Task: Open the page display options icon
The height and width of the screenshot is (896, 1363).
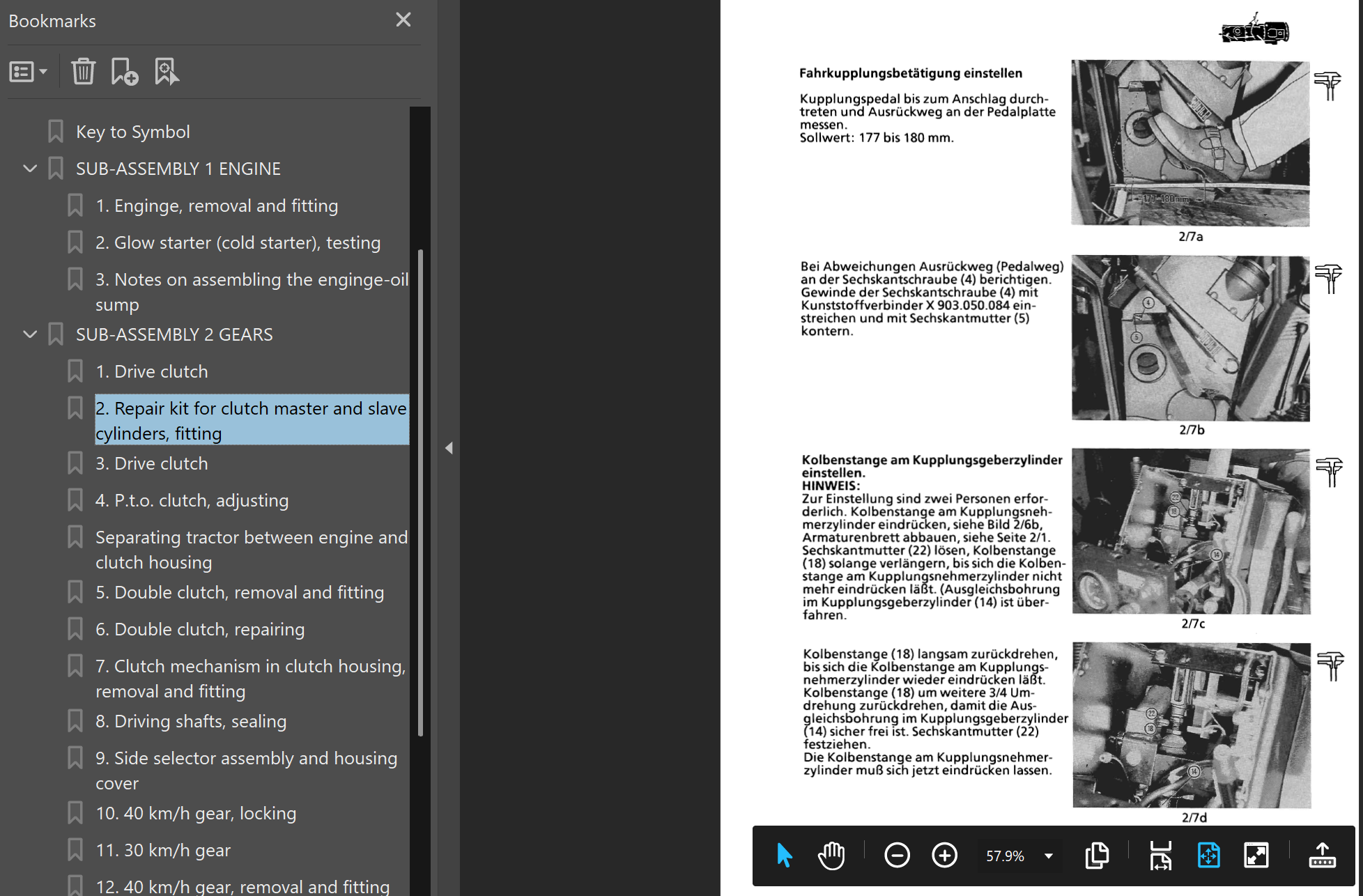Action: coord(1097,855)
